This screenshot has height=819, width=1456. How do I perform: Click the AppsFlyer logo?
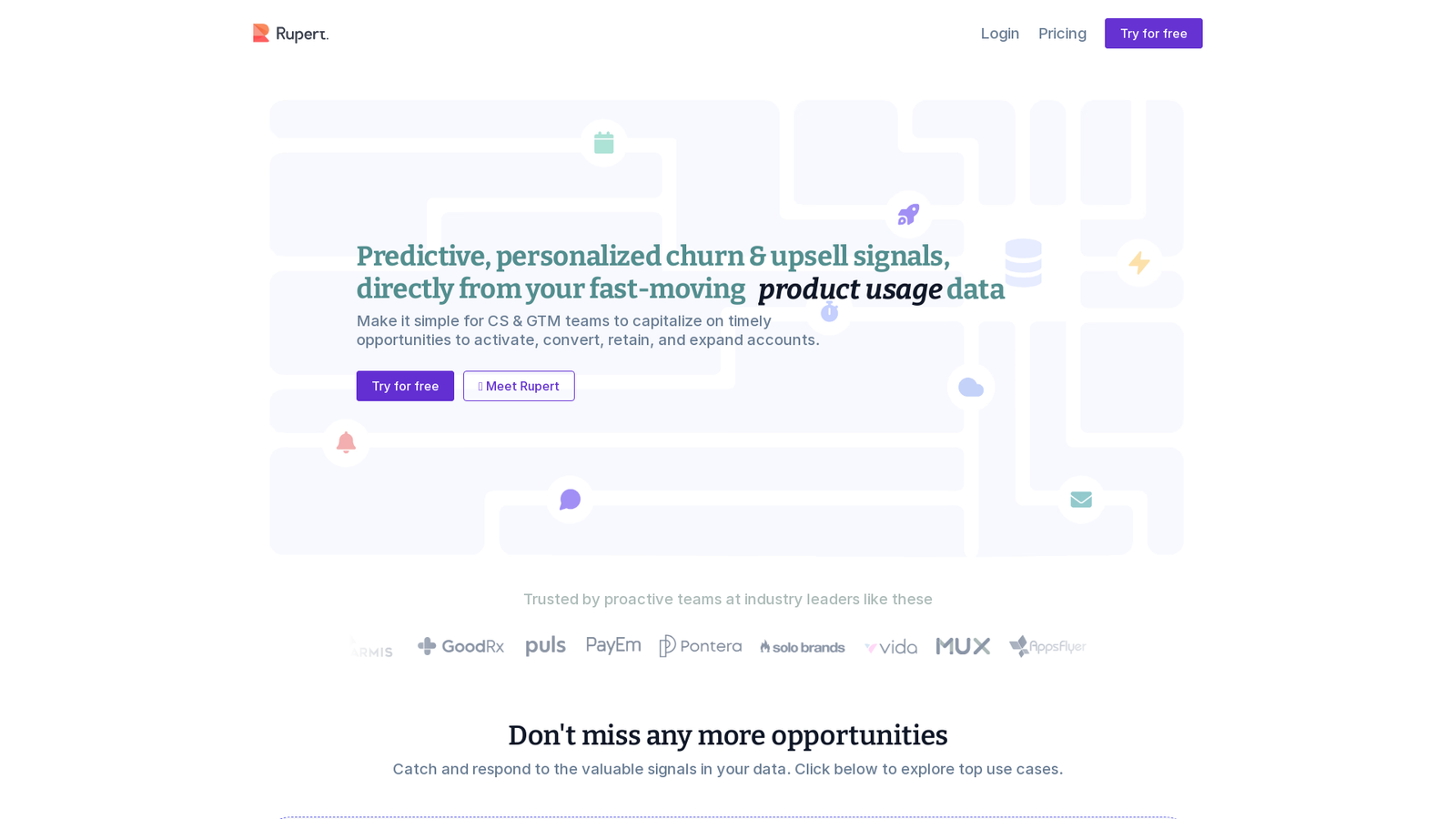[x=1047, y=646]
